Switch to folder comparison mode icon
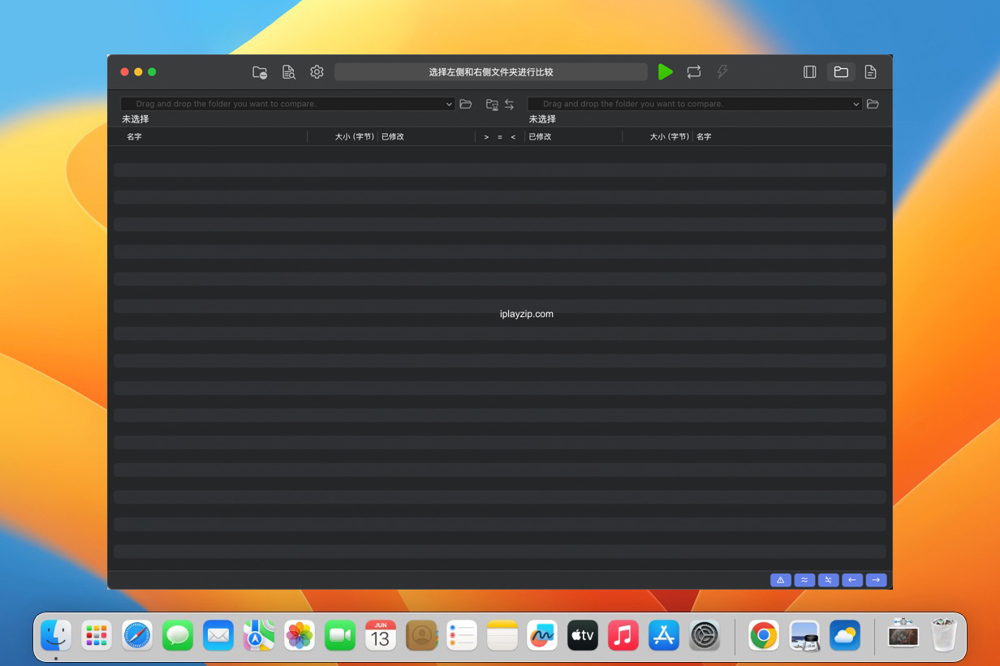Screen dimensions: 1000x666 click(x=841, y=72)
